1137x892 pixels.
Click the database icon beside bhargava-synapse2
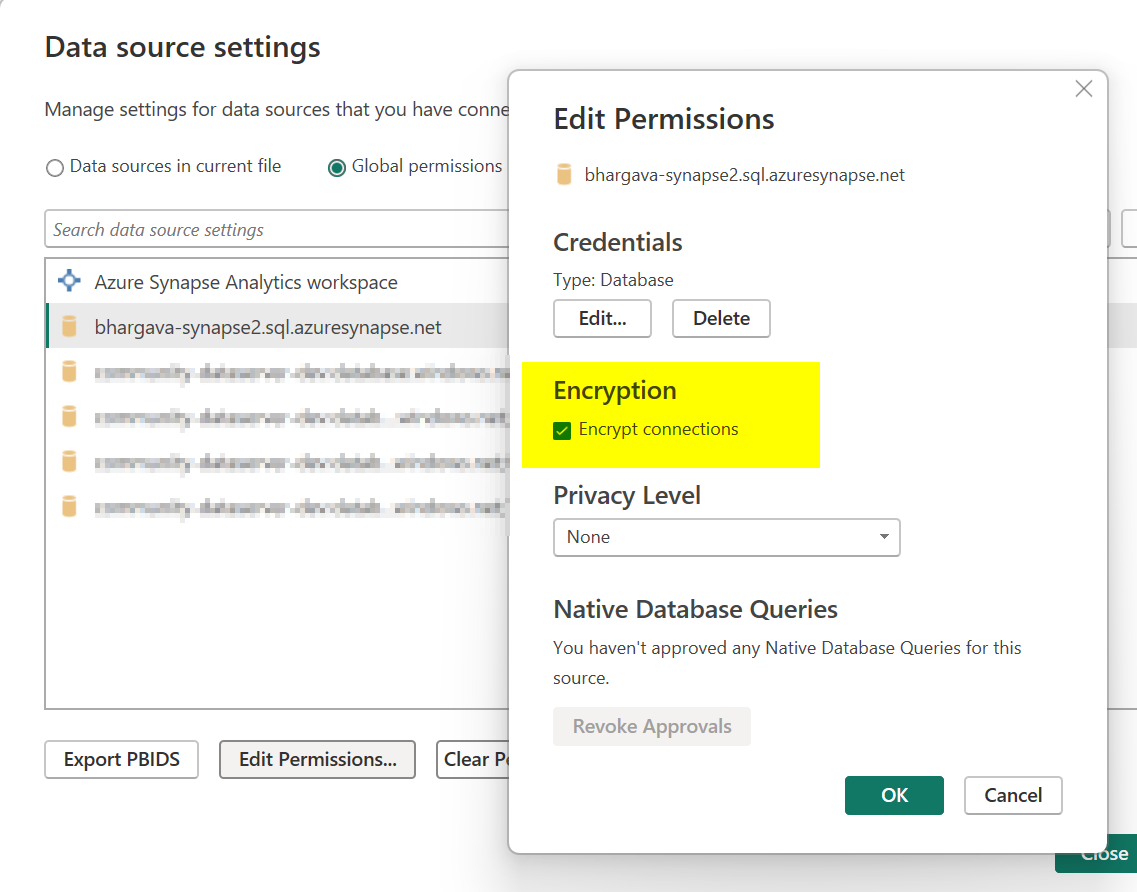[68, 327]
